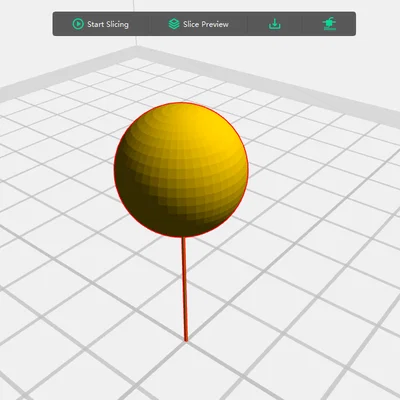Click the play icon beside Start Slicing

(78, 24)
